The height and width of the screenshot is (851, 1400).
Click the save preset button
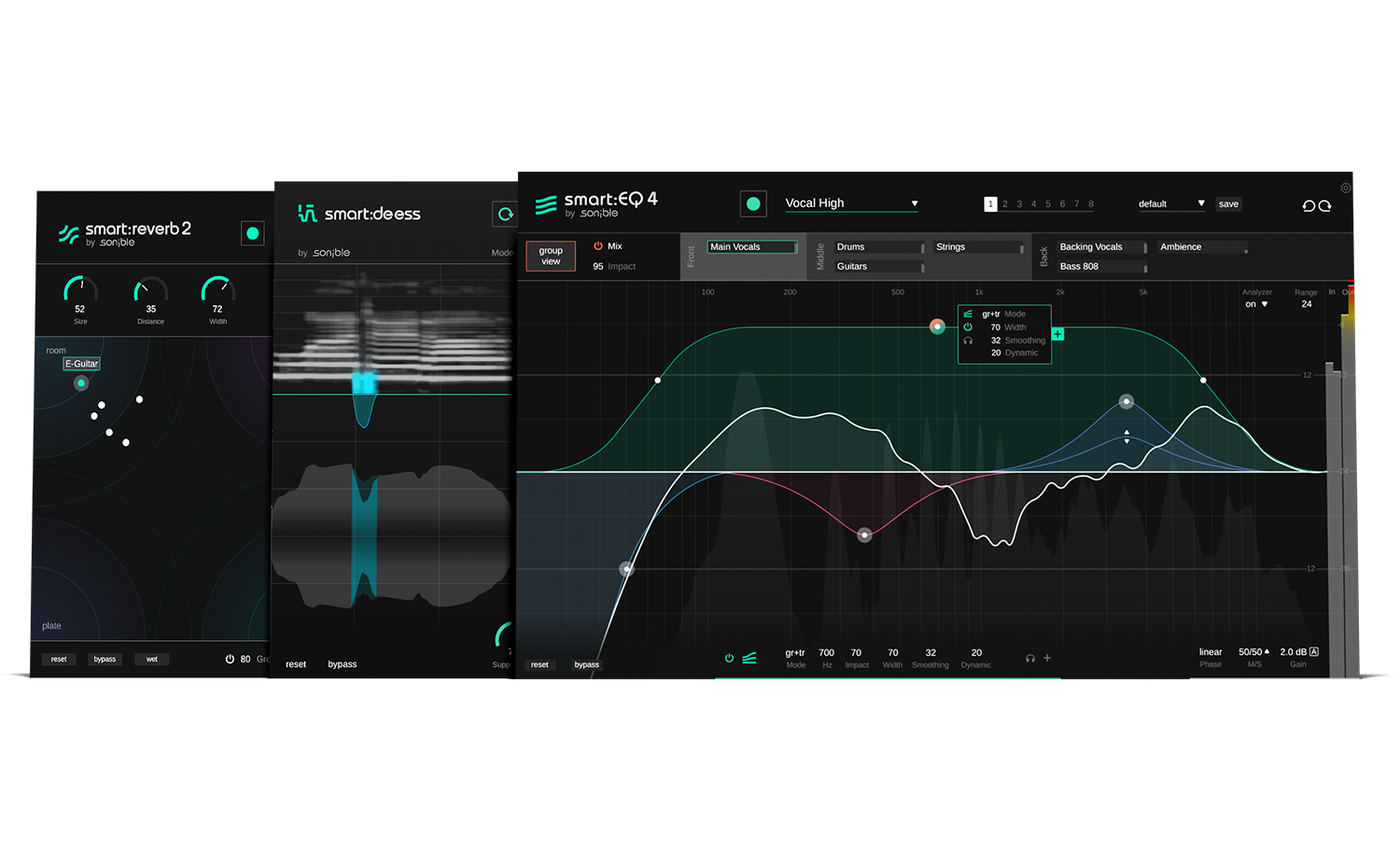point(1228,204)
